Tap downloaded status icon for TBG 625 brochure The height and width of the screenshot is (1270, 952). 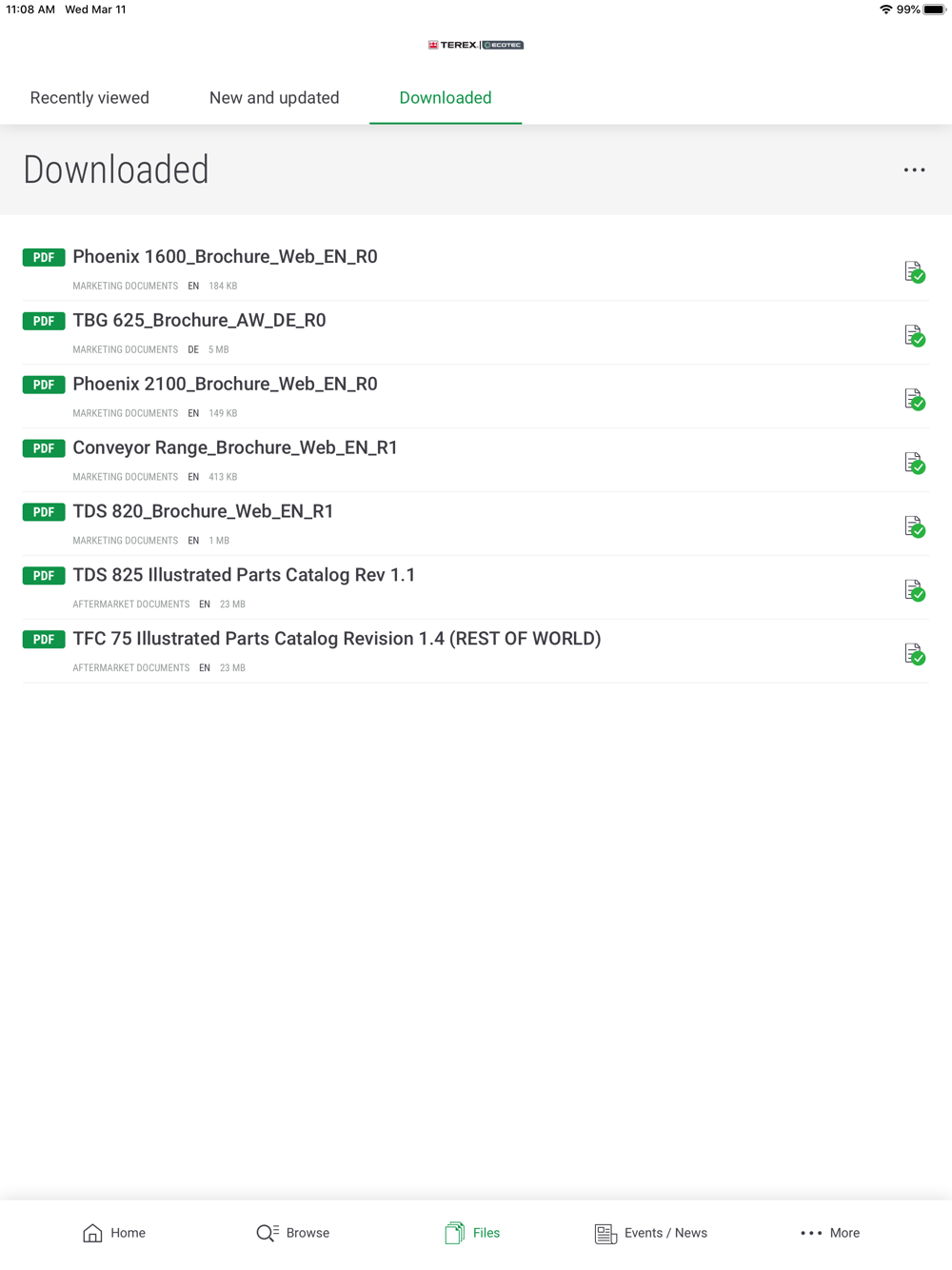coord(914,336)
